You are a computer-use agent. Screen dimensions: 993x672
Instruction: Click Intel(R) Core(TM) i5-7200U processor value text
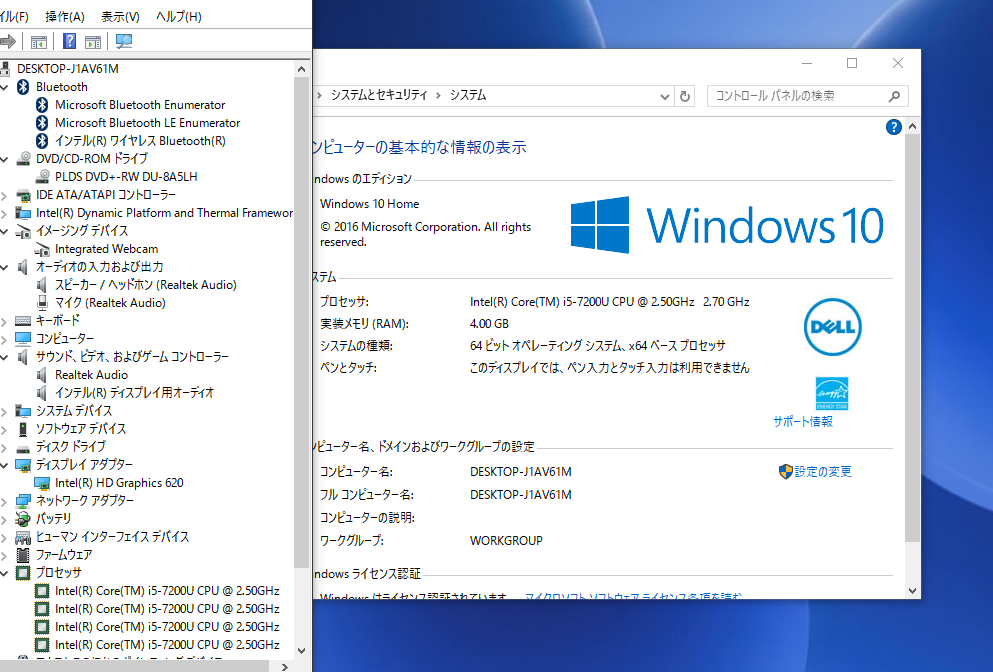[x=610, y=302]
